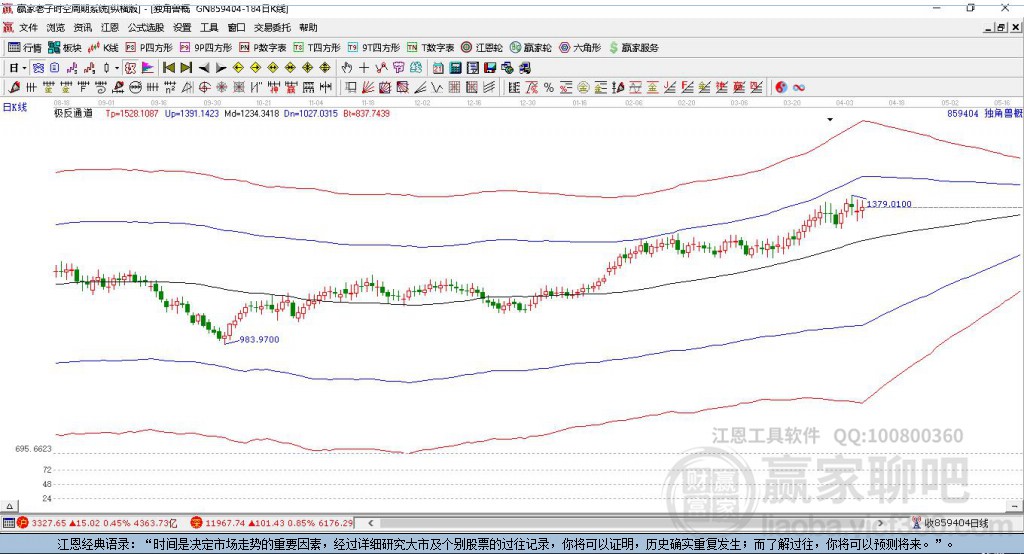Click the K线 toolbar button
Image resolution: width=1024 pixels, height=554 pixels.
[x=103, y=48]
